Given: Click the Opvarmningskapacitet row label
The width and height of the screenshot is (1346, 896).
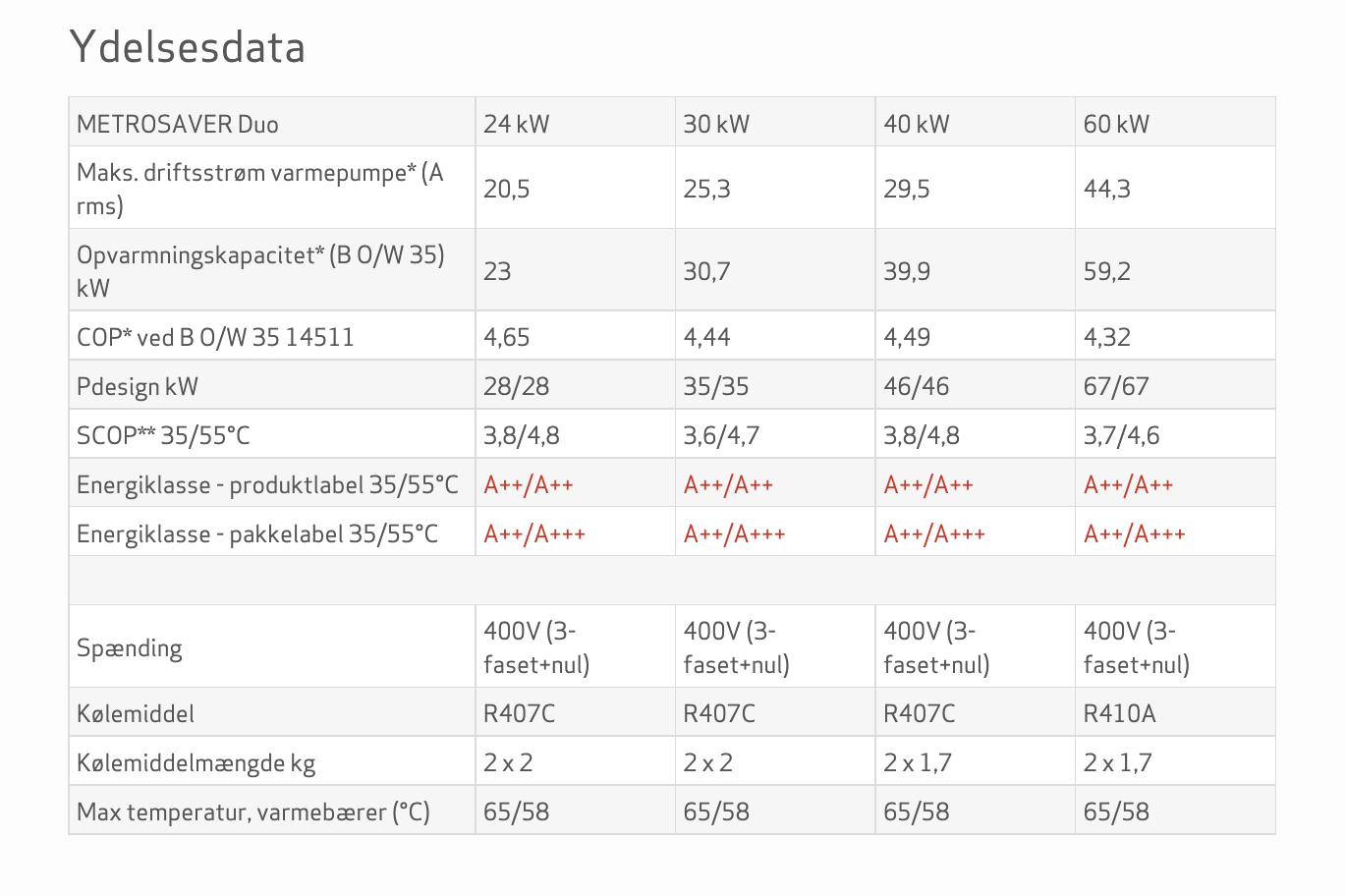Looking at the screenshot, I should (x=260, y=271).
